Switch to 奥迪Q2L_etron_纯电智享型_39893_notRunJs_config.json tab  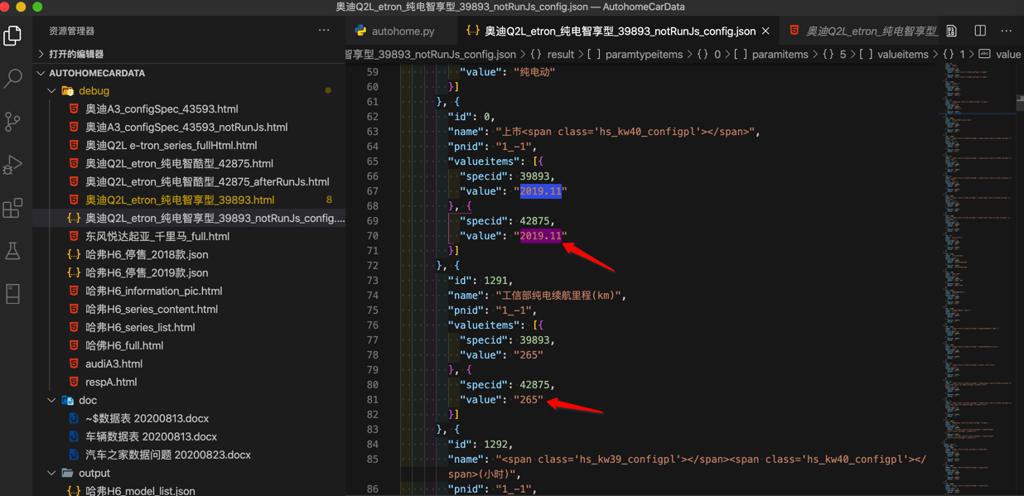pyautogui.click(x=618, y=31)
